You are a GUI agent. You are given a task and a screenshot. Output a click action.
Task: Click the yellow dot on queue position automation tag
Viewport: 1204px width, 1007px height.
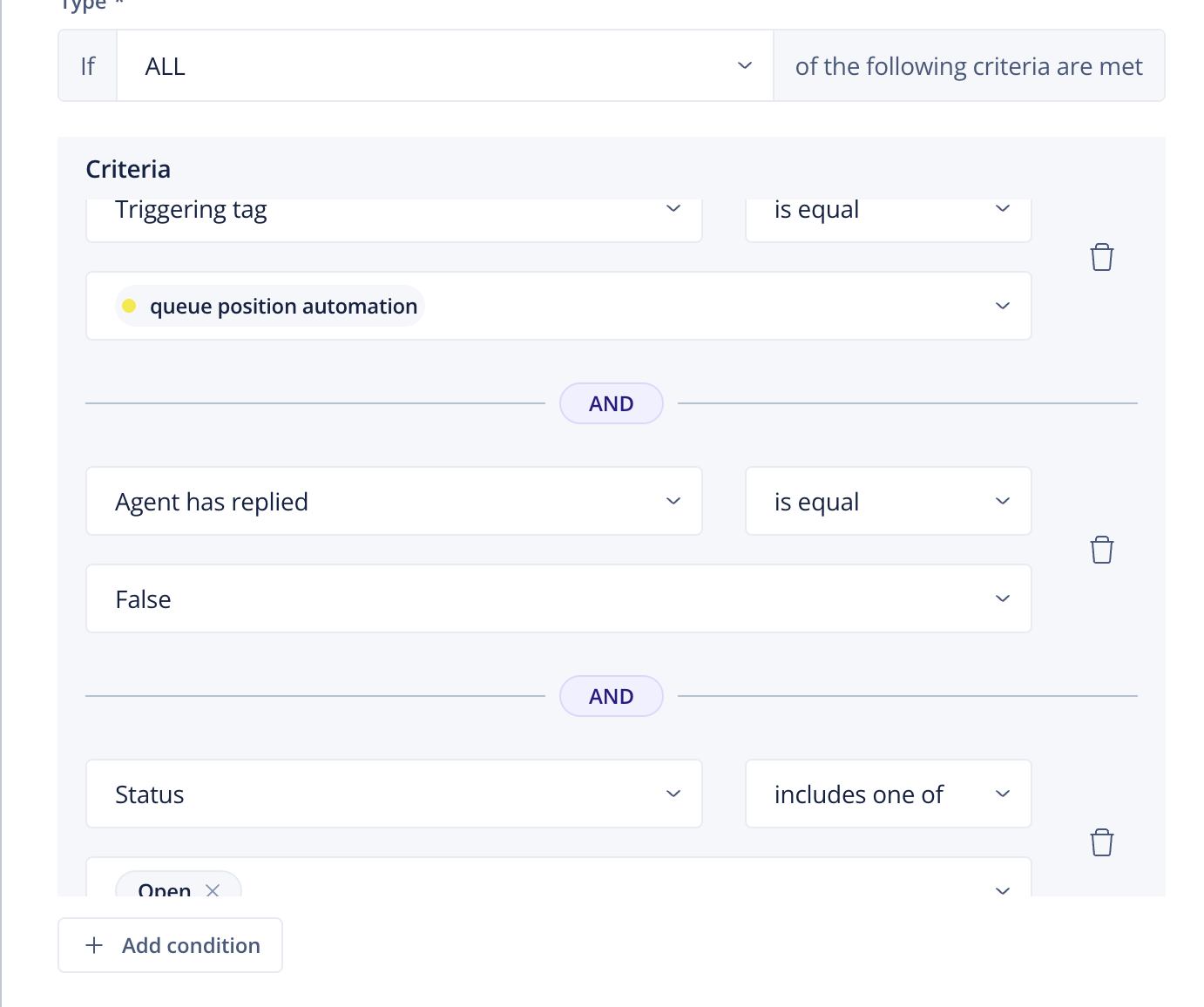point(129,306)
